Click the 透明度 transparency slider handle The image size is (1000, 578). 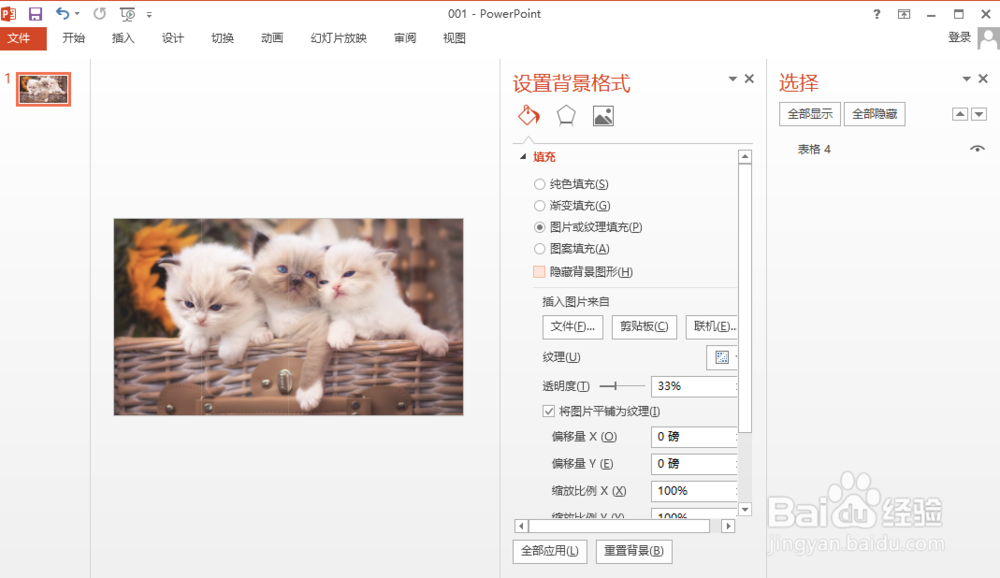[x=615, y=386]
